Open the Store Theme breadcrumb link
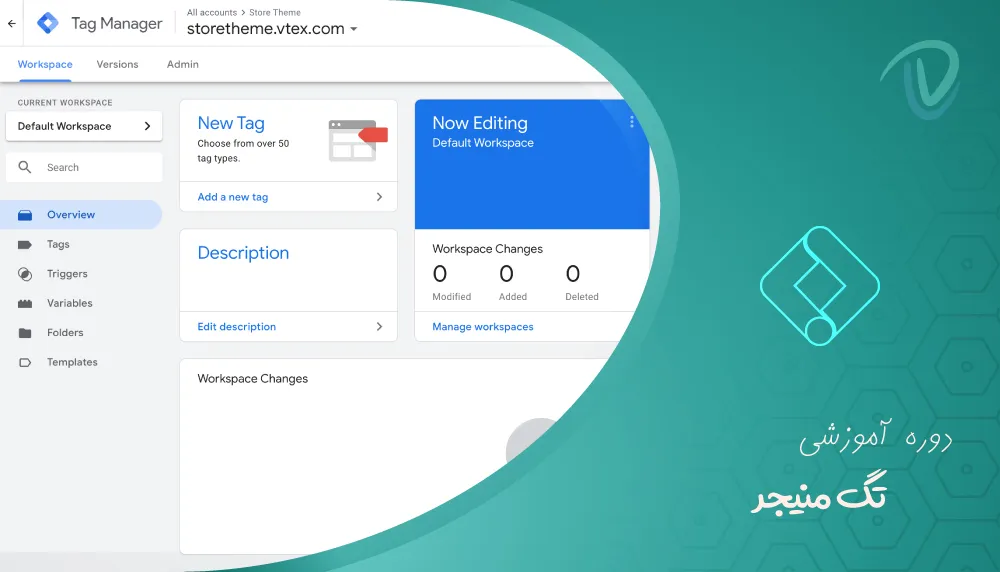The image size is (1000, 572). tap(275, 12)
